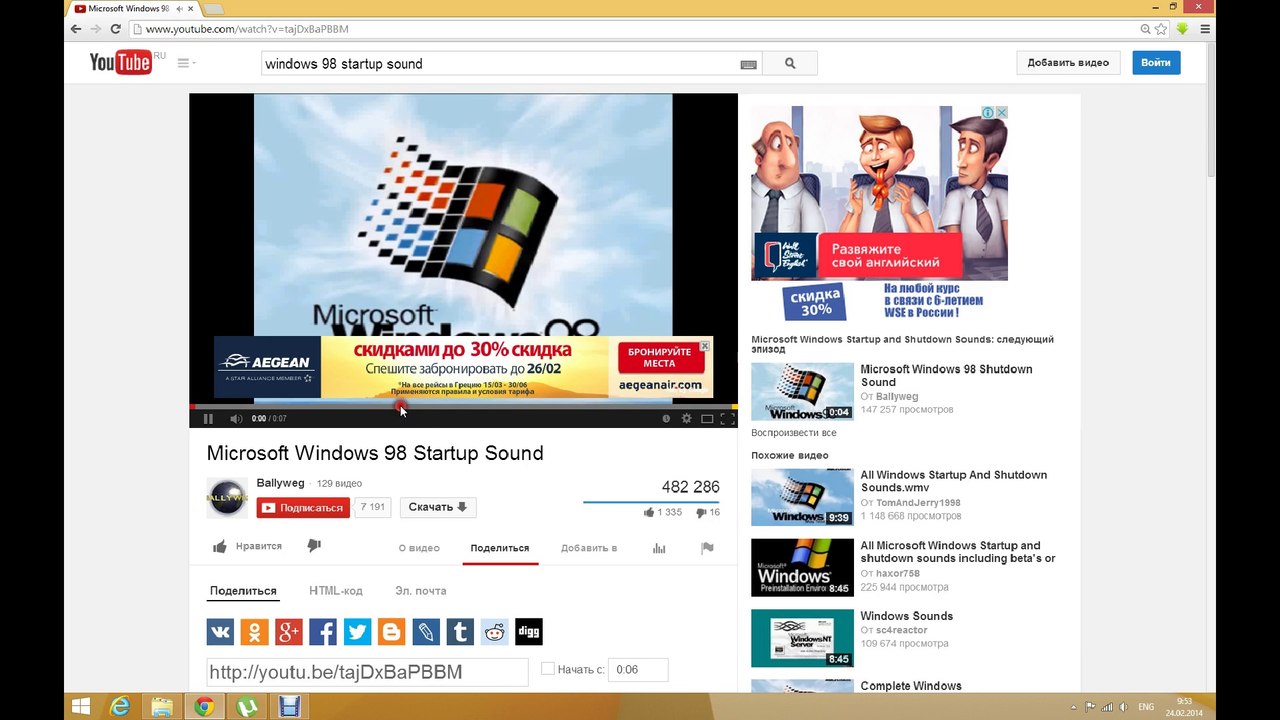1280x720 pixels.
Task: Share video on LiveJournal pencil icon
Action: tap(426, 631)
